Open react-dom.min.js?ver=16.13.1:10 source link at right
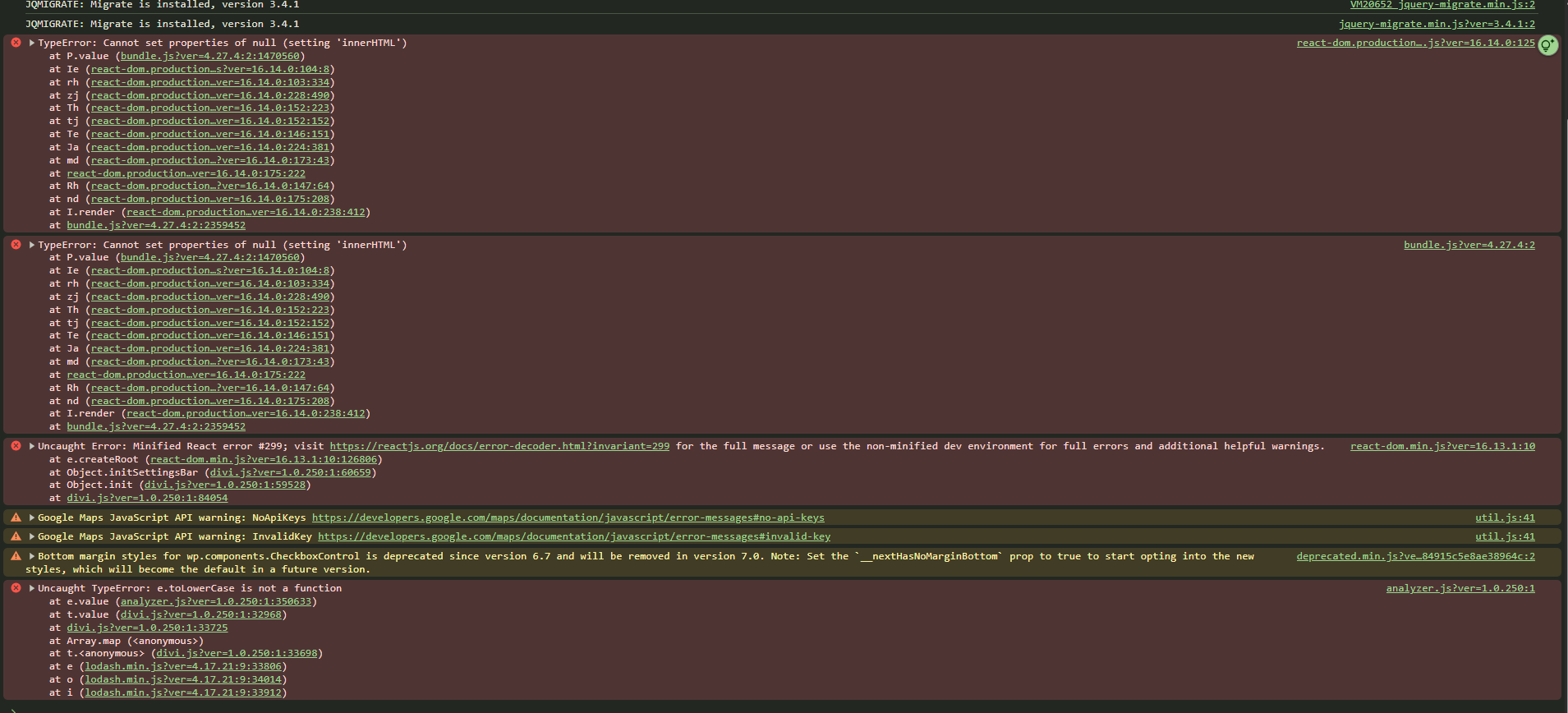The width and height of the screenshot is (1568, 713). tap(1442, 446)
